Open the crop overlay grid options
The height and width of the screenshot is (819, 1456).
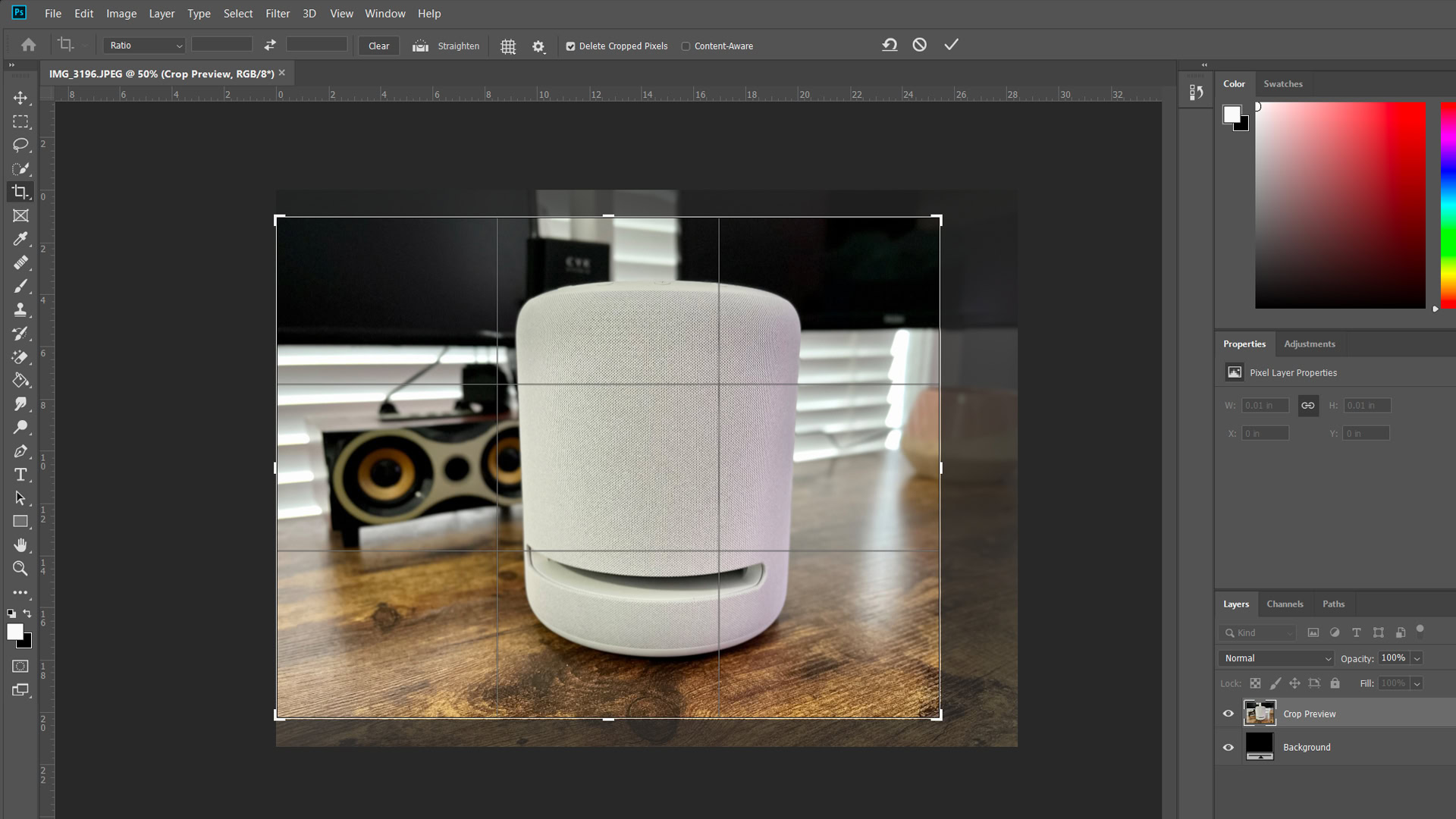(x=508, y=46)
